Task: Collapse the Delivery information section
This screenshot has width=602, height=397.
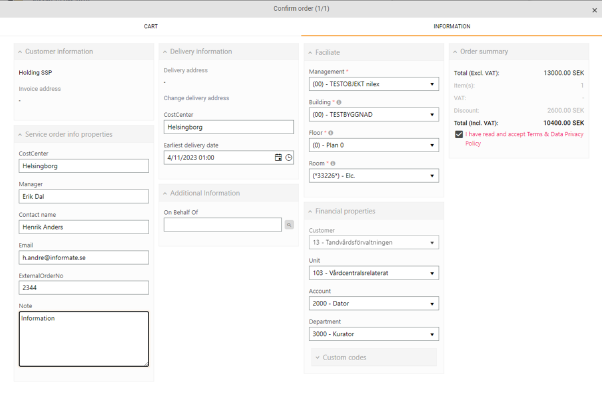Action: click(x=228, y=51)
